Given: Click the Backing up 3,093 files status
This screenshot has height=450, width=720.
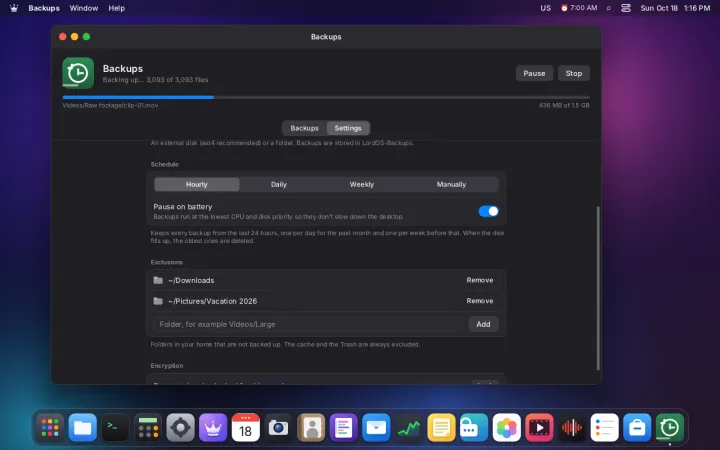Looking at the screenshot, I should tap(155, 79).
